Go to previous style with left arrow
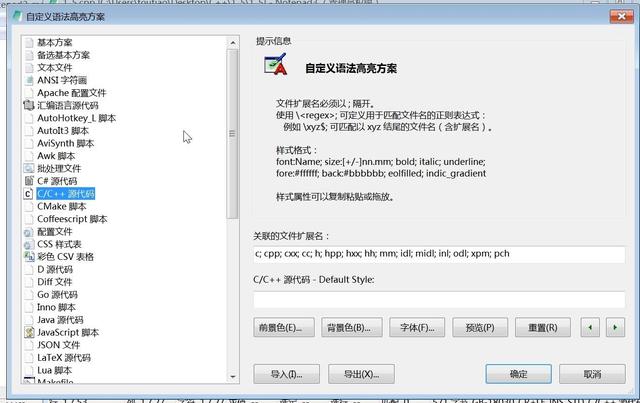Screen dimensions: 640x403 tap(590, 327)
